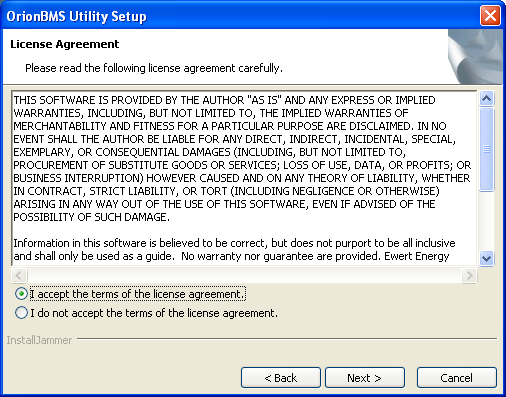The image size is (506, 397).
Task: Click the InstallJammer label
Action: pos(39,340)
